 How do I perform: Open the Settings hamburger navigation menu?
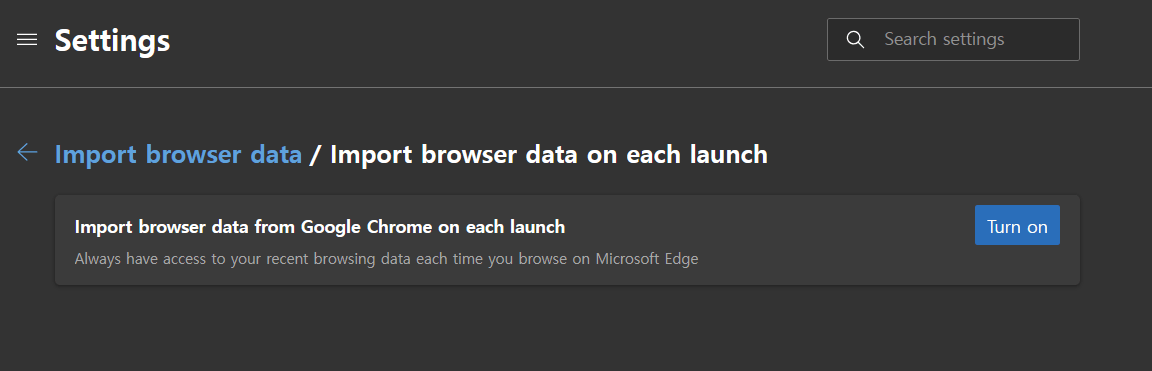[x=27, y=40]
